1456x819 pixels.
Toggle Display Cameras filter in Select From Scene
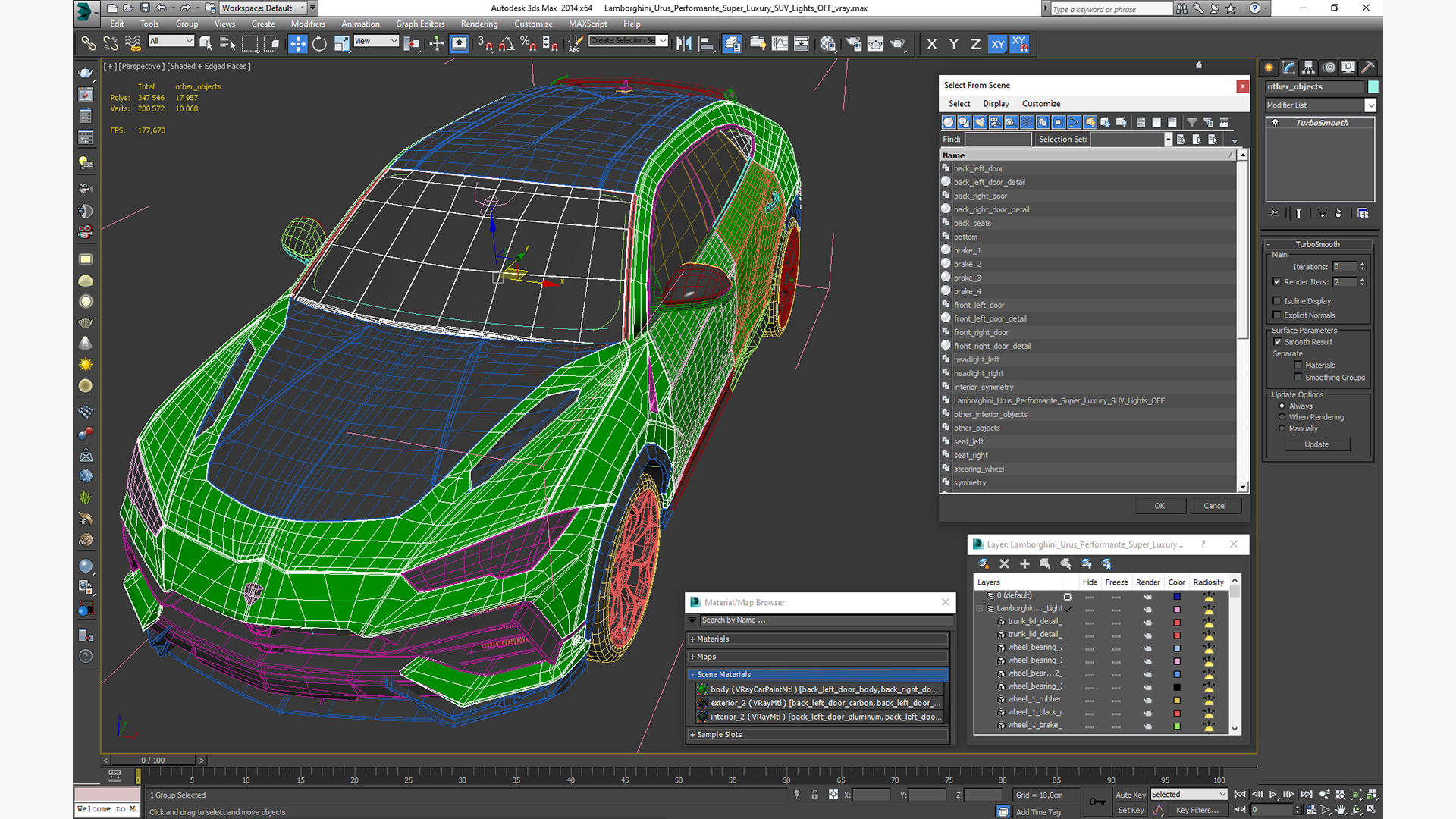tap(996, 122)
